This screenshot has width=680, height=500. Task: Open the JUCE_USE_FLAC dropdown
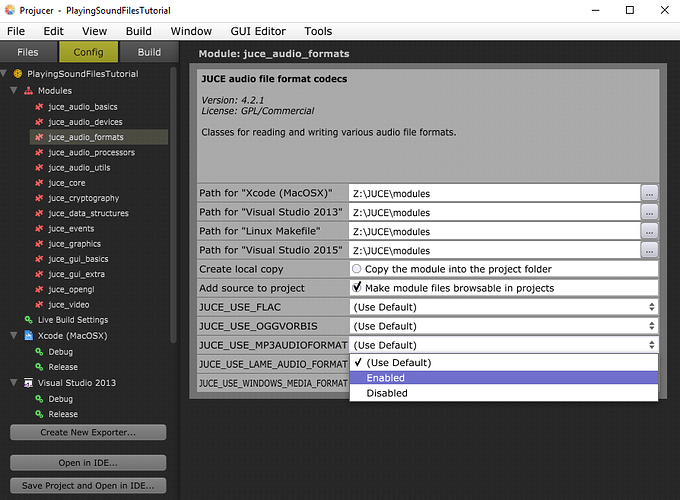tap(503, 307)
